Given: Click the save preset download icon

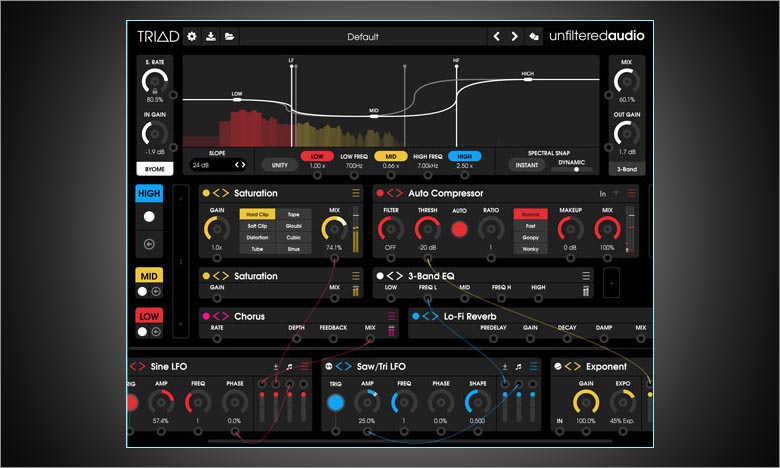Looking at the screenshot, I should pyautogui.click(x=210, y=36).
